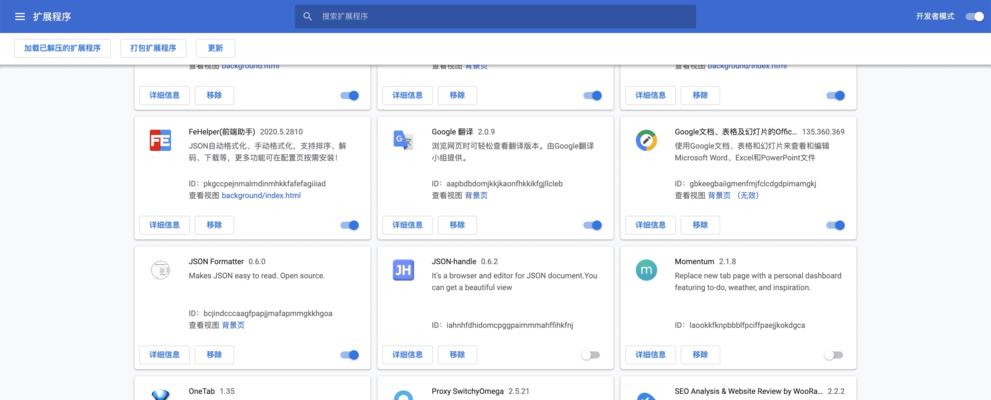Open details for JSON-handle
Screen dimensions: 991x400
[x=407, y=355]
